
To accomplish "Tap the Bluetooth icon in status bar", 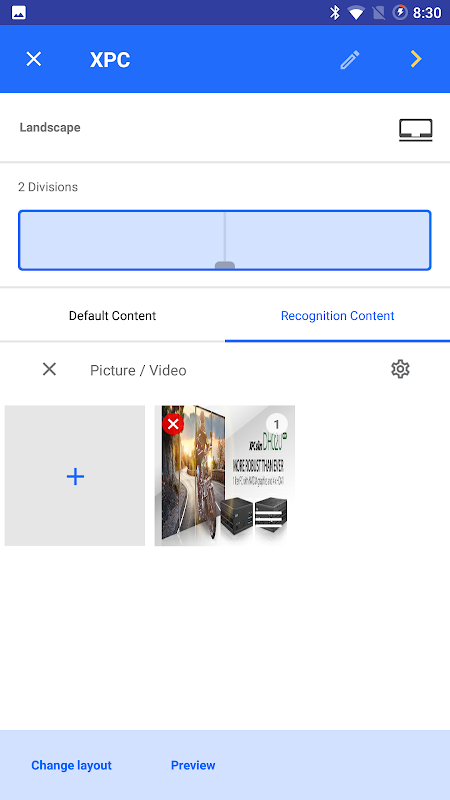I will click(335, 13).
